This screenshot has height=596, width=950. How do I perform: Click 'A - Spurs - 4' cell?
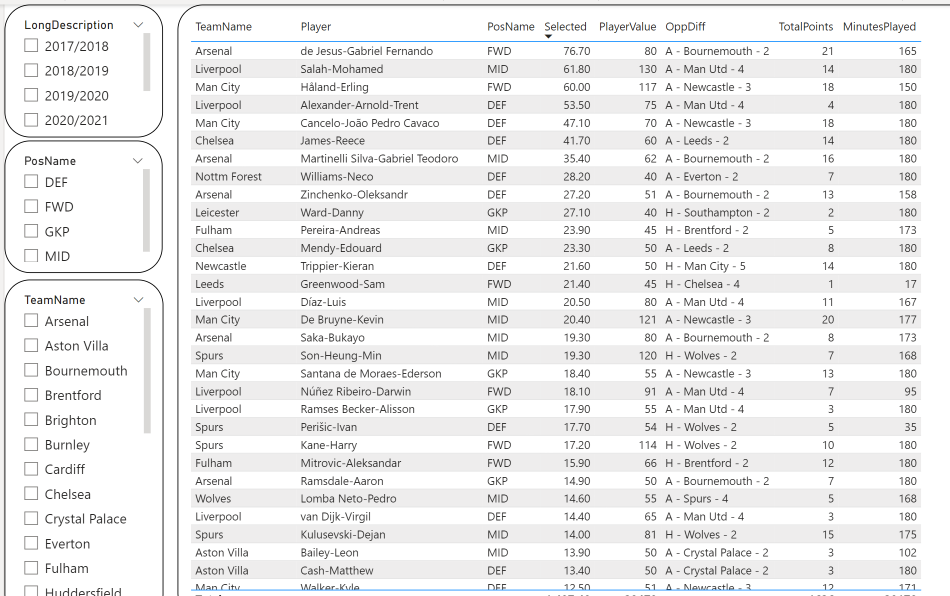pyautogui.click(x=697, y=498)
